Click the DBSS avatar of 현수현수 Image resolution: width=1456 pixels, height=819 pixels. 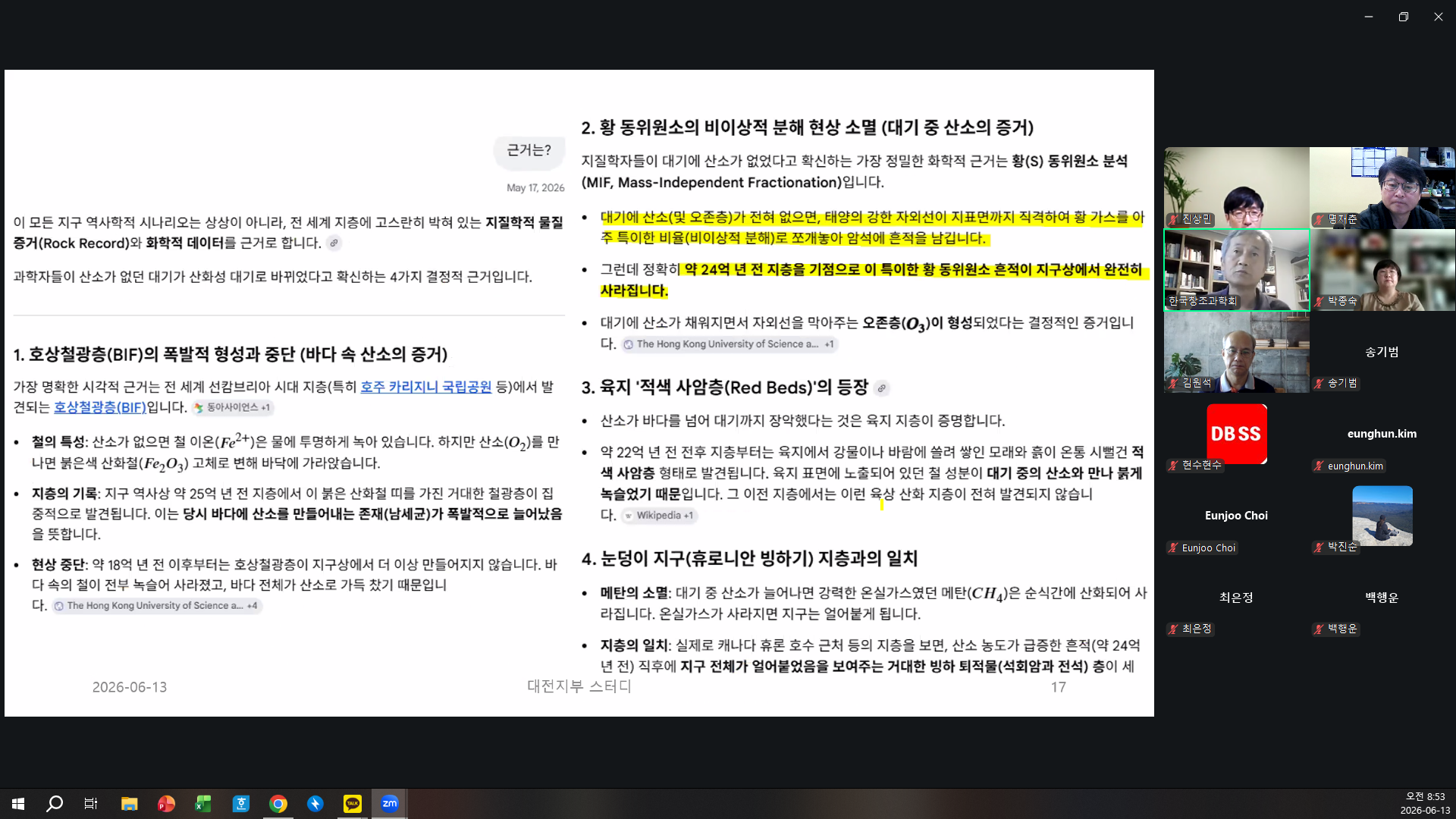click(x=1237, y=434)
